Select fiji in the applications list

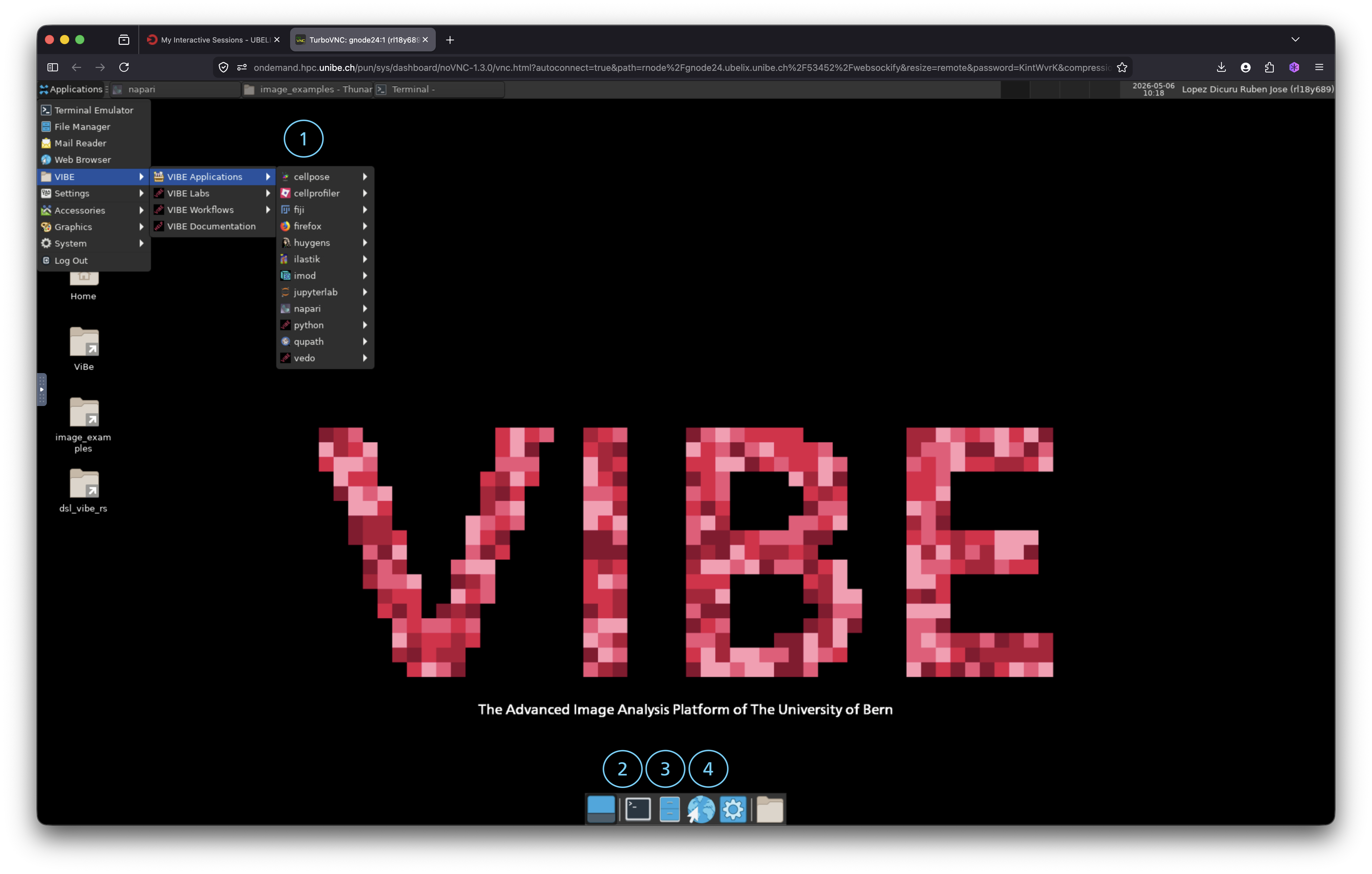325,210
